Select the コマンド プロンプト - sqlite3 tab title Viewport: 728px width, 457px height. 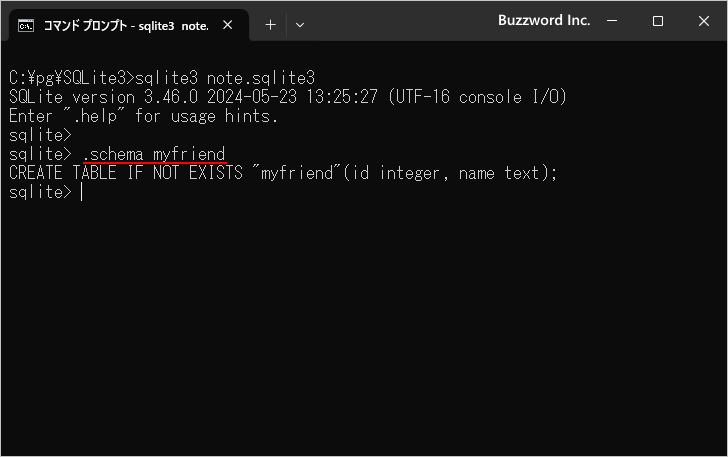[x=125, y=25]
